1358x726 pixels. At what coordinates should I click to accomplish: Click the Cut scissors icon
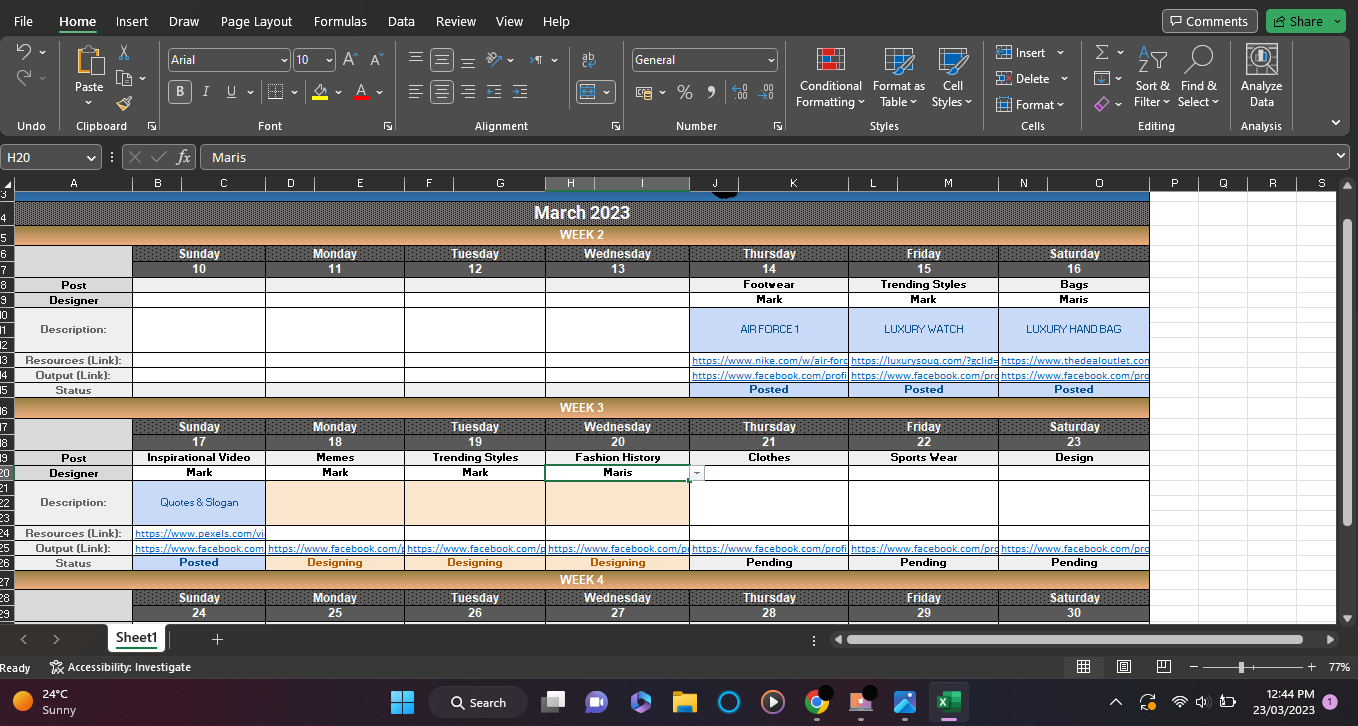pos(124,53)
